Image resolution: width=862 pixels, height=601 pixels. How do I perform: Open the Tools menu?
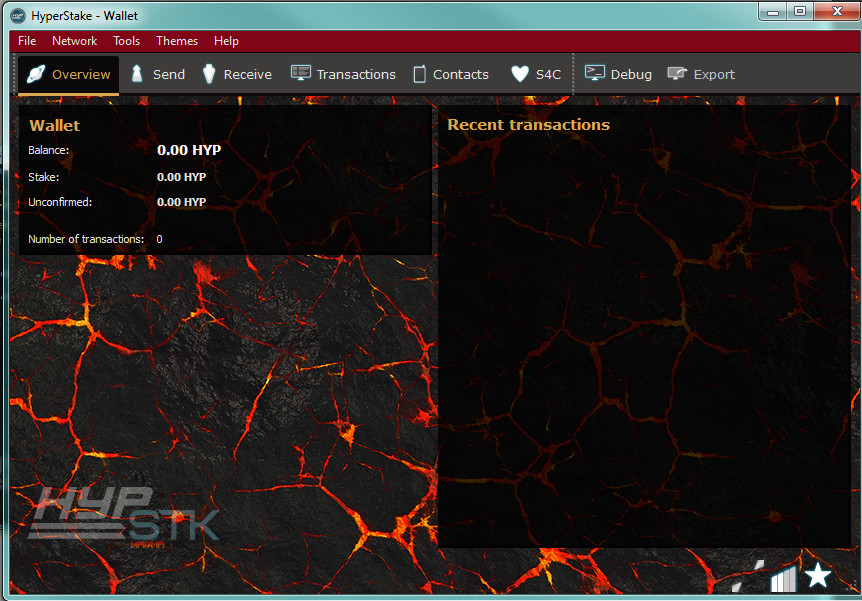pos(126,41)
